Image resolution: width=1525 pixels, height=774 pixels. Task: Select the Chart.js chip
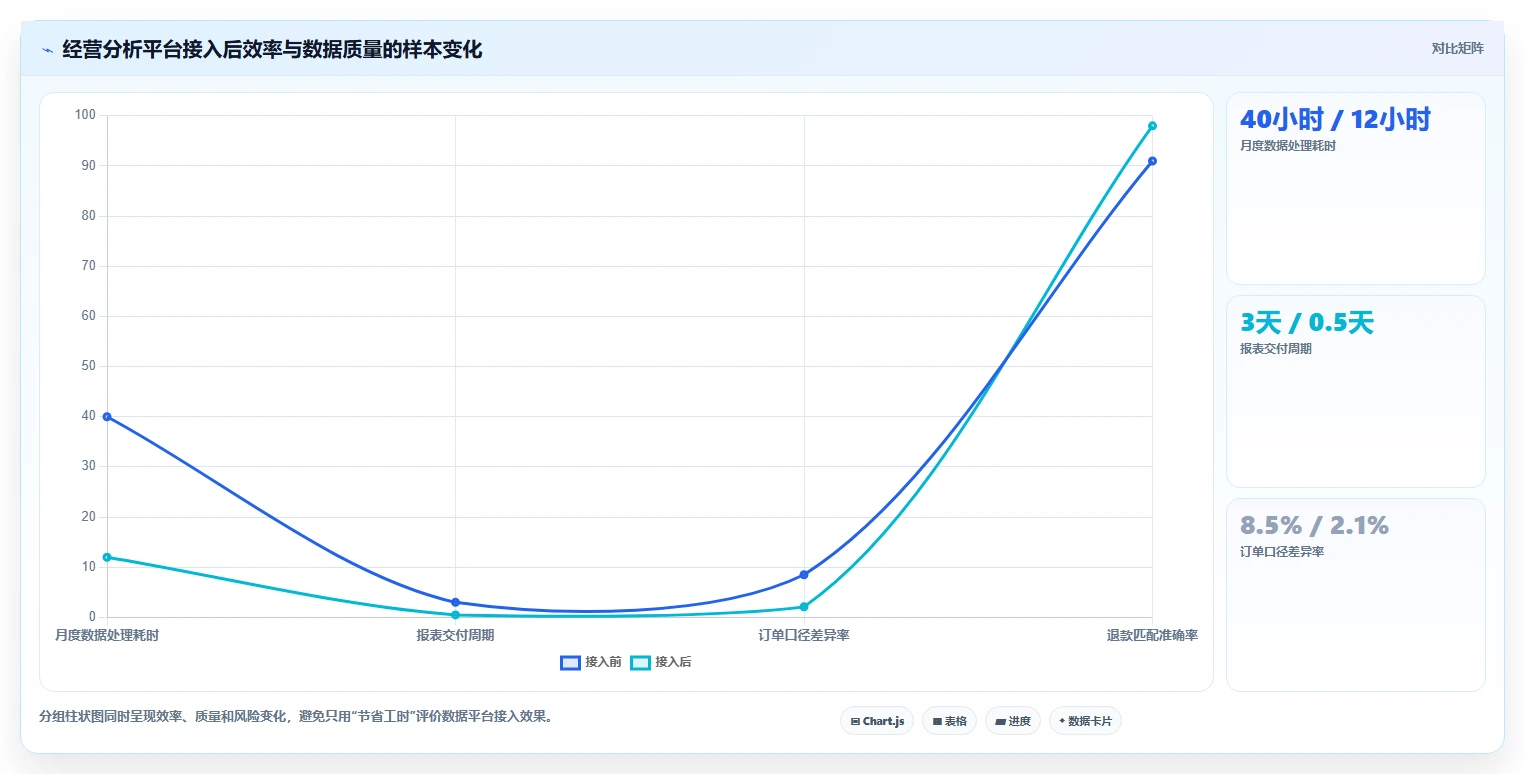(x=877, y=721)
